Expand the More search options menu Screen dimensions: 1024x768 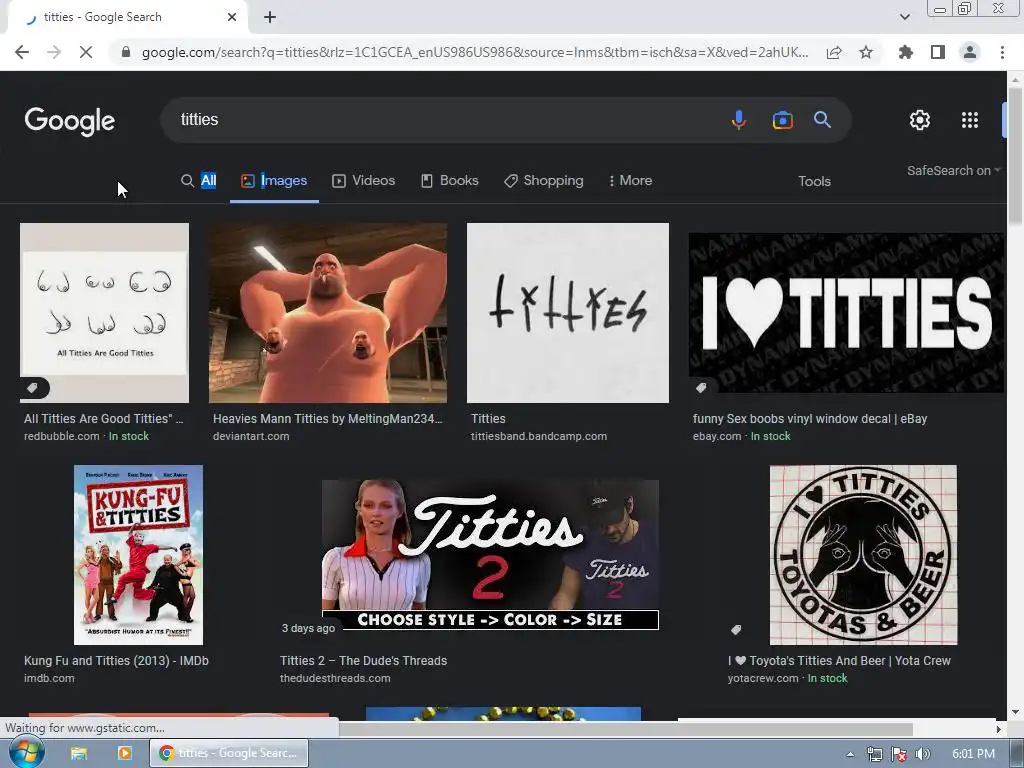point(630,181)
